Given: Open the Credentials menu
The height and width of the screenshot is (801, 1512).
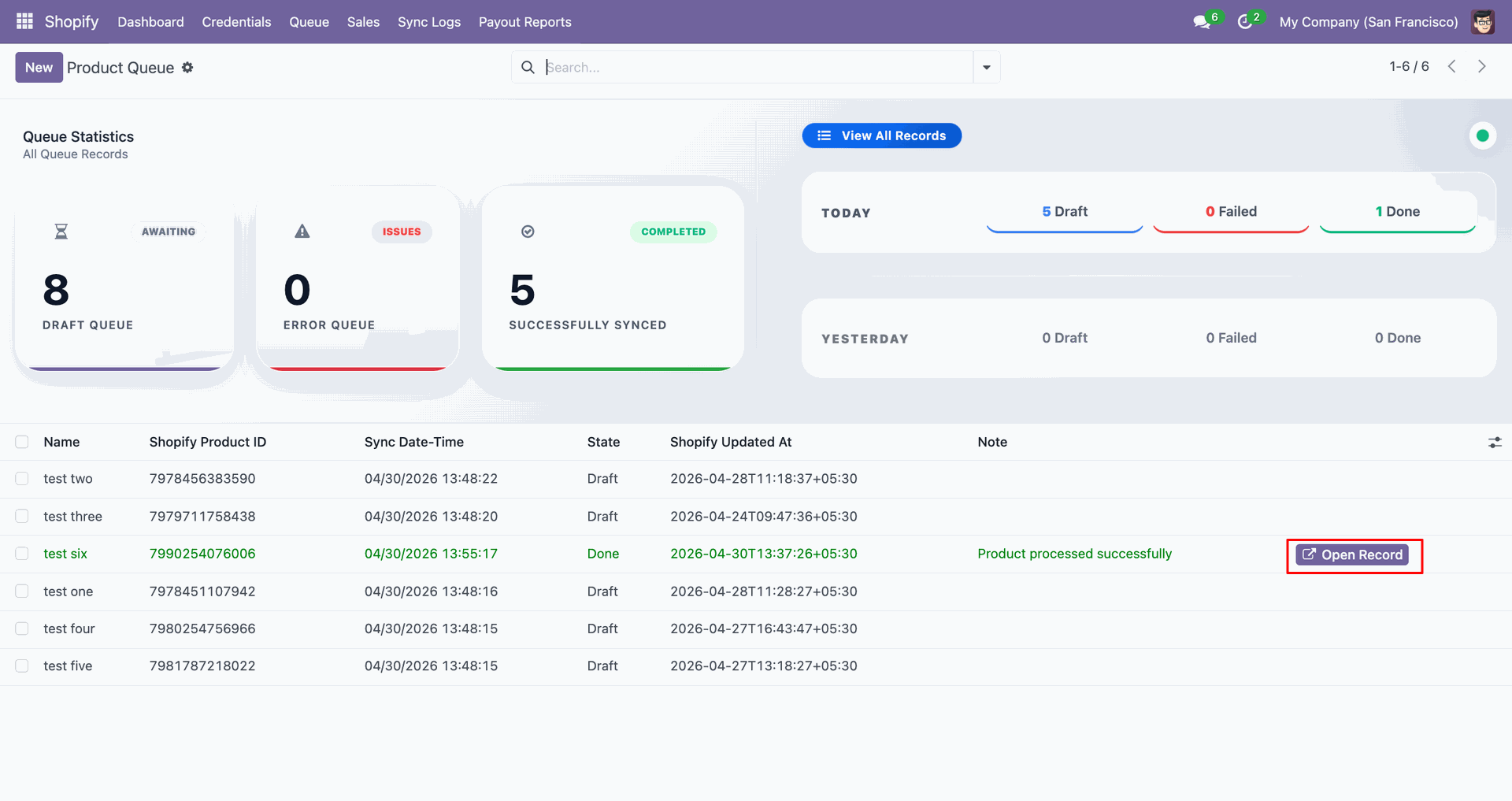Looking at the screenshot, I should [x=236, y=22].
